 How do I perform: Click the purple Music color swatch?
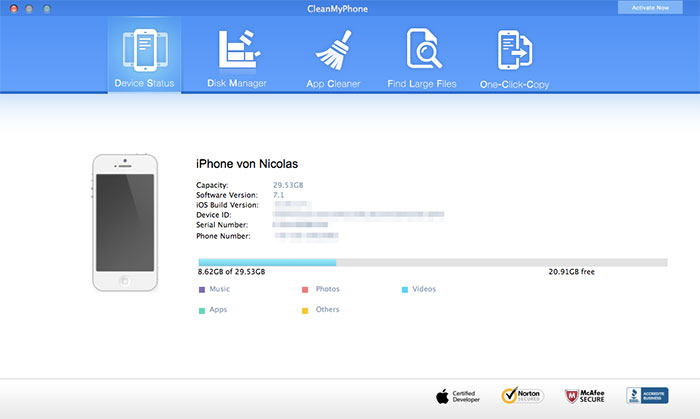(x=202, y=290)
